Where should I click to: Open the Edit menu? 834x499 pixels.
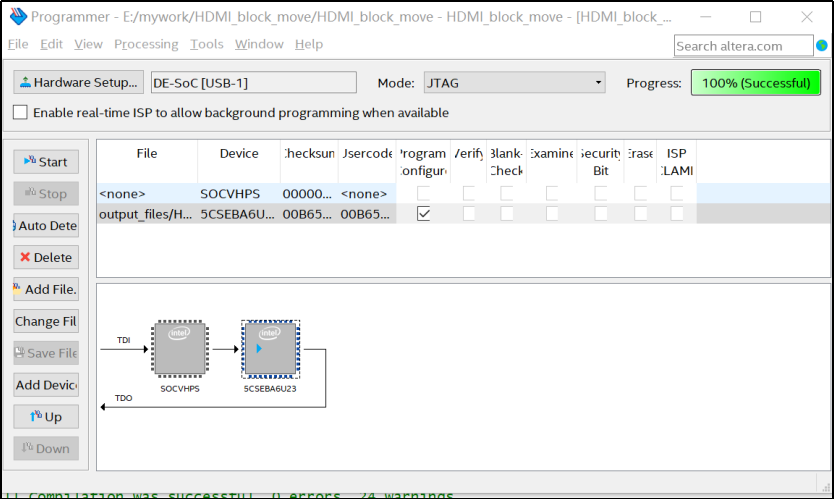pos(51,44)
